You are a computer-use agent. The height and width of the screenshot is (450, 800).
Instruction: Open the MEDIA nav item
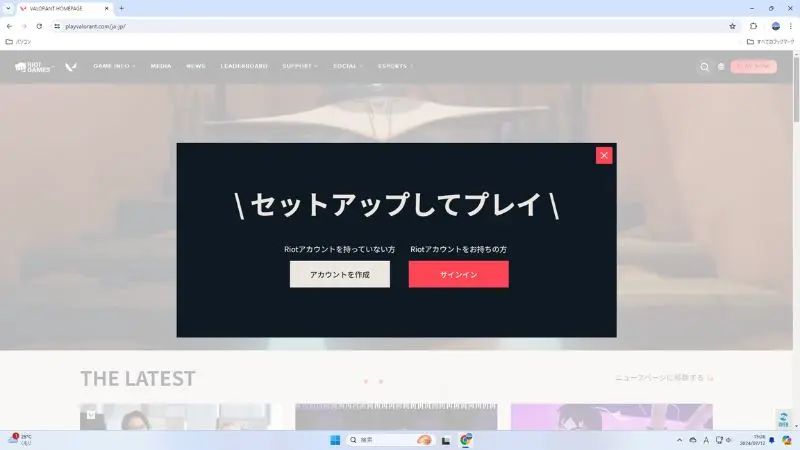coord(161,66)
